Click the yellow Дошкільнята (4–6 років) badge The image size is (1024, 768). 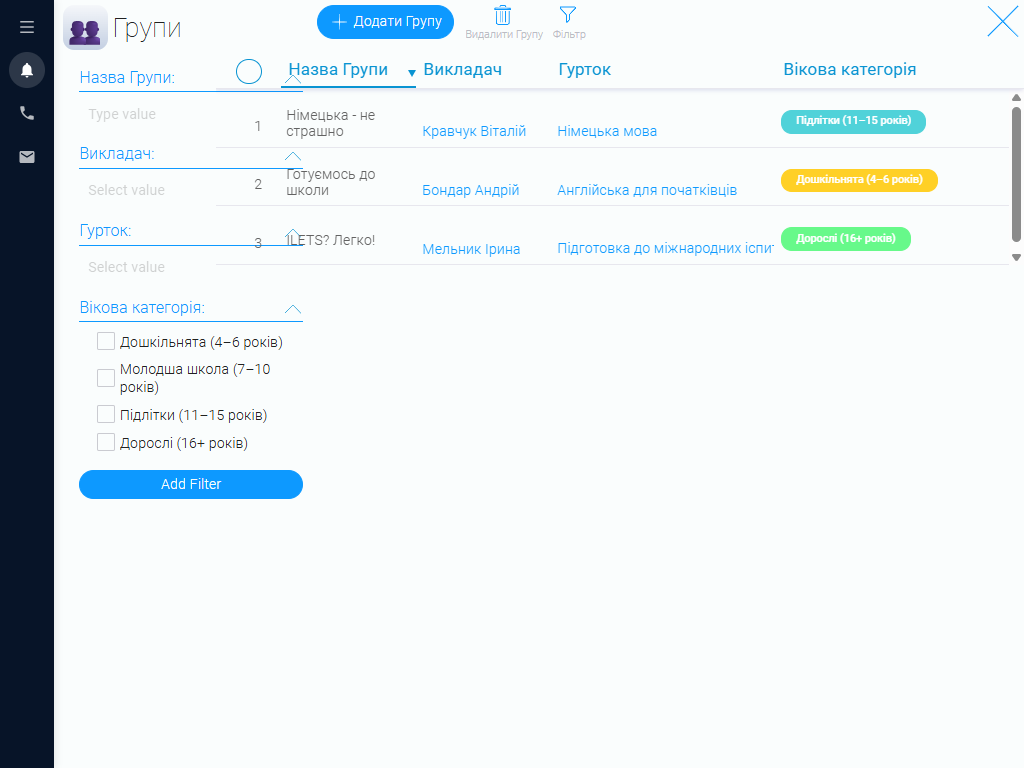859,180
